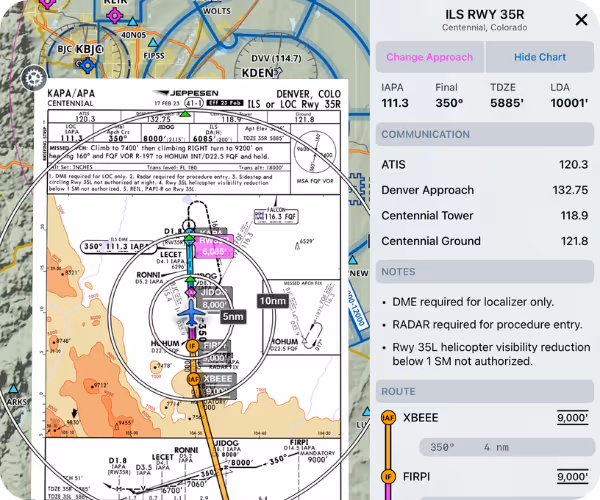Image resolution: width=600 pixels, height=500 pixels.
Task: Tap the ROUTE section header
Action: pyautogui.click(x=484, y=391)
